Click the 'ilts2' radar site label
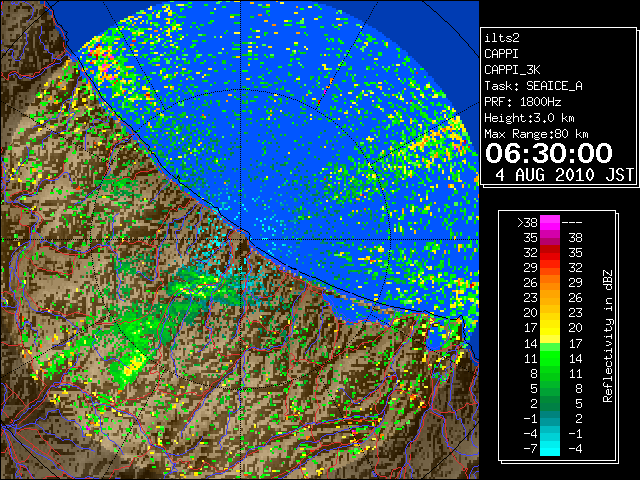 coord(502,38)
